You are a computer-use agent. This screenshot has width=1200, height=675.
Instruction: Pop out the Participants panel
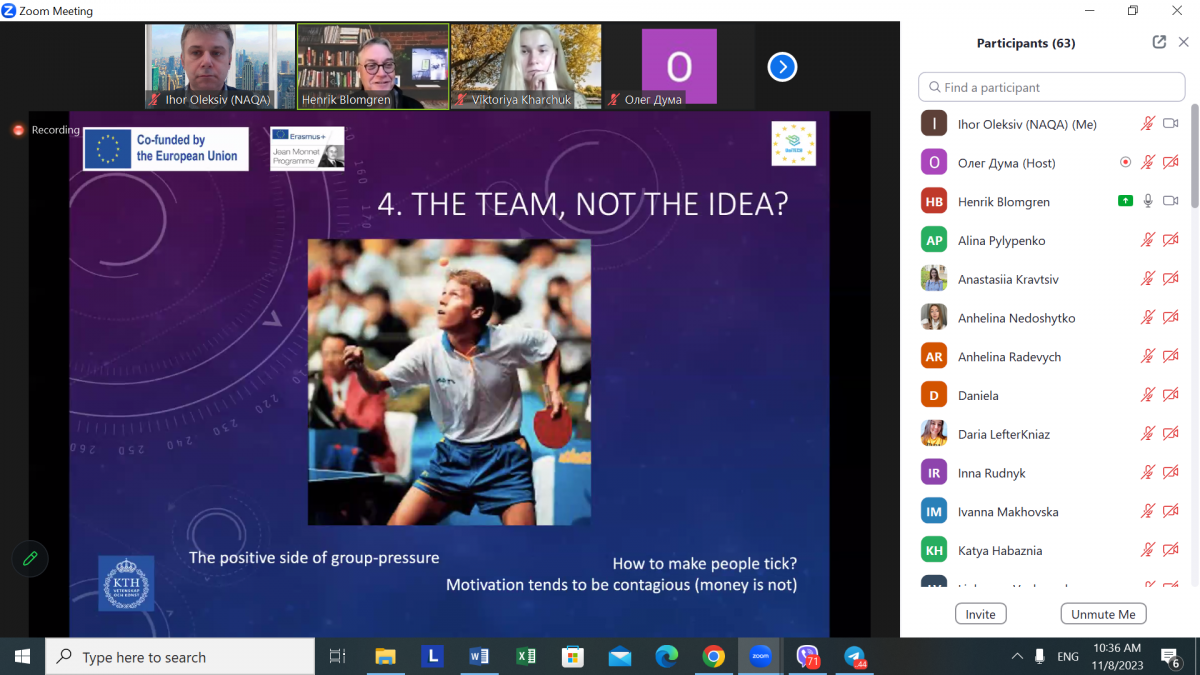click(x=1159, y=42)
